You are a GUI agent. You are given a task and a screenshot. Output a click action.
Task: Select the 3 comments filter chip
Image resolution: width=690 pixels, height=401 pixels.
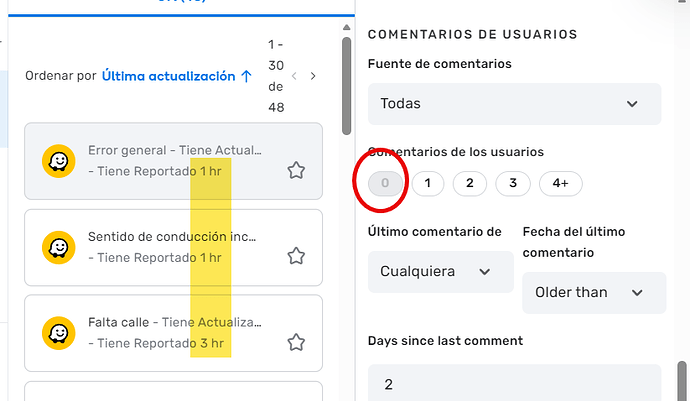(x=513, y=183)
